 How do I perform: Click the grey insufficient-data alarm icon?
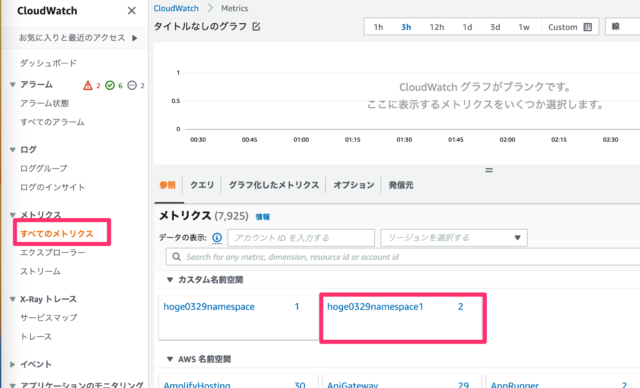tap(132, 85)
